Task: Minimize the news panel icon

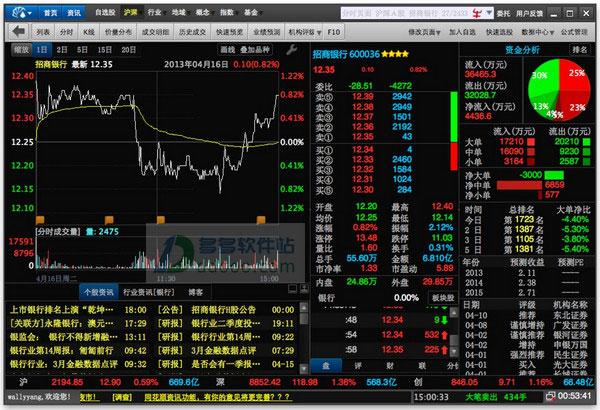Action: tap(292, 289)
